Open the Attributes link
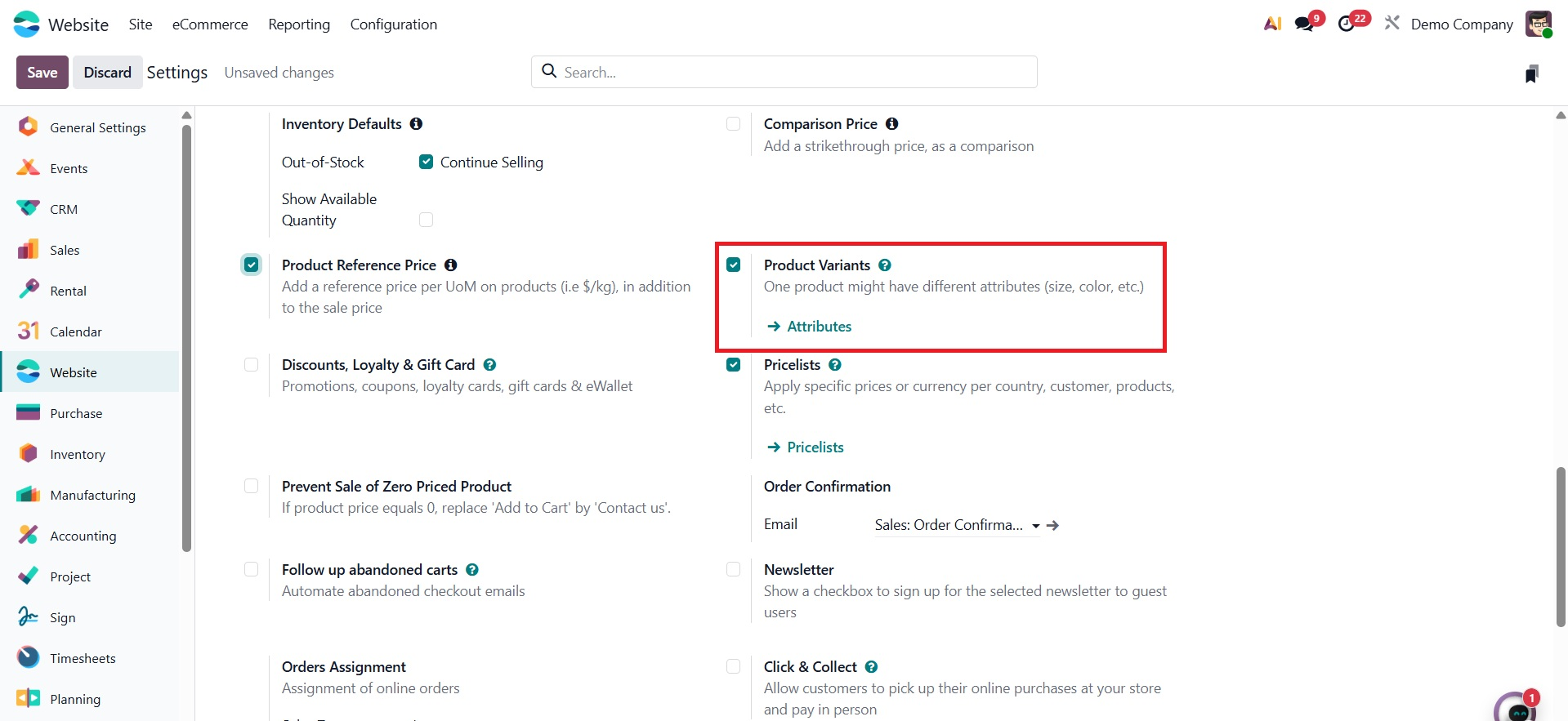This screenshot has height=721, width=1568. coord(819,327)
